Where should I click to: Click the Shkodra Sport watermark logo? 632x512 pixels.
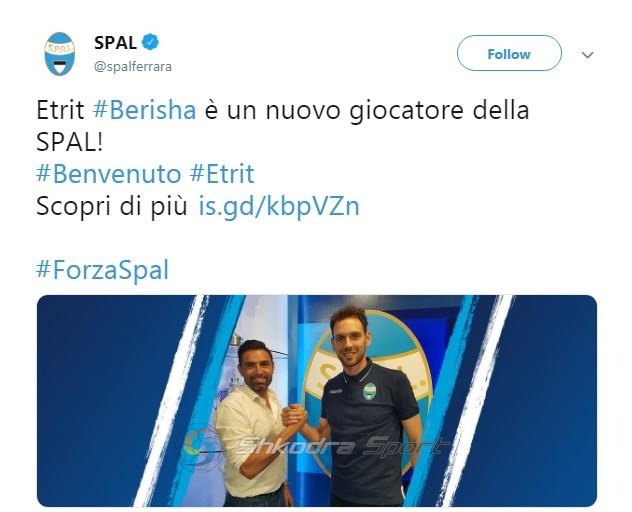pyautogui.click(x=312, y=446)
